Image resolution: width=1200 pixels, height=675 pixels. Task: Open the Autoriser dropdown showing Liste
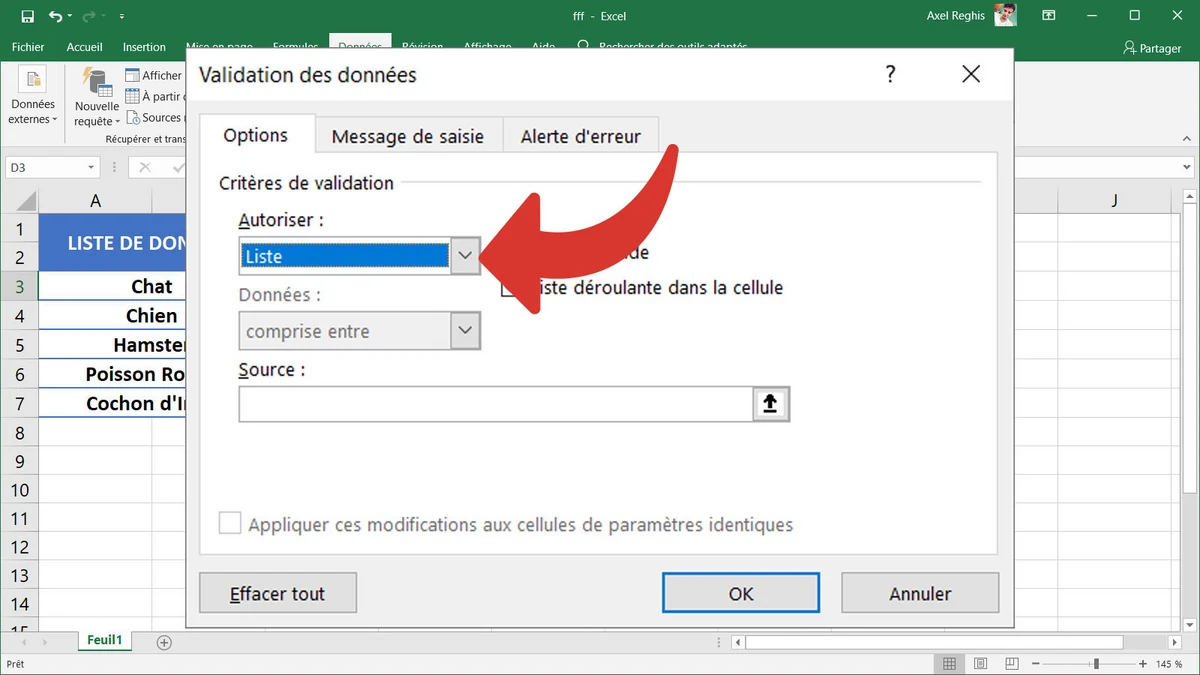click(x=463, y=256)
